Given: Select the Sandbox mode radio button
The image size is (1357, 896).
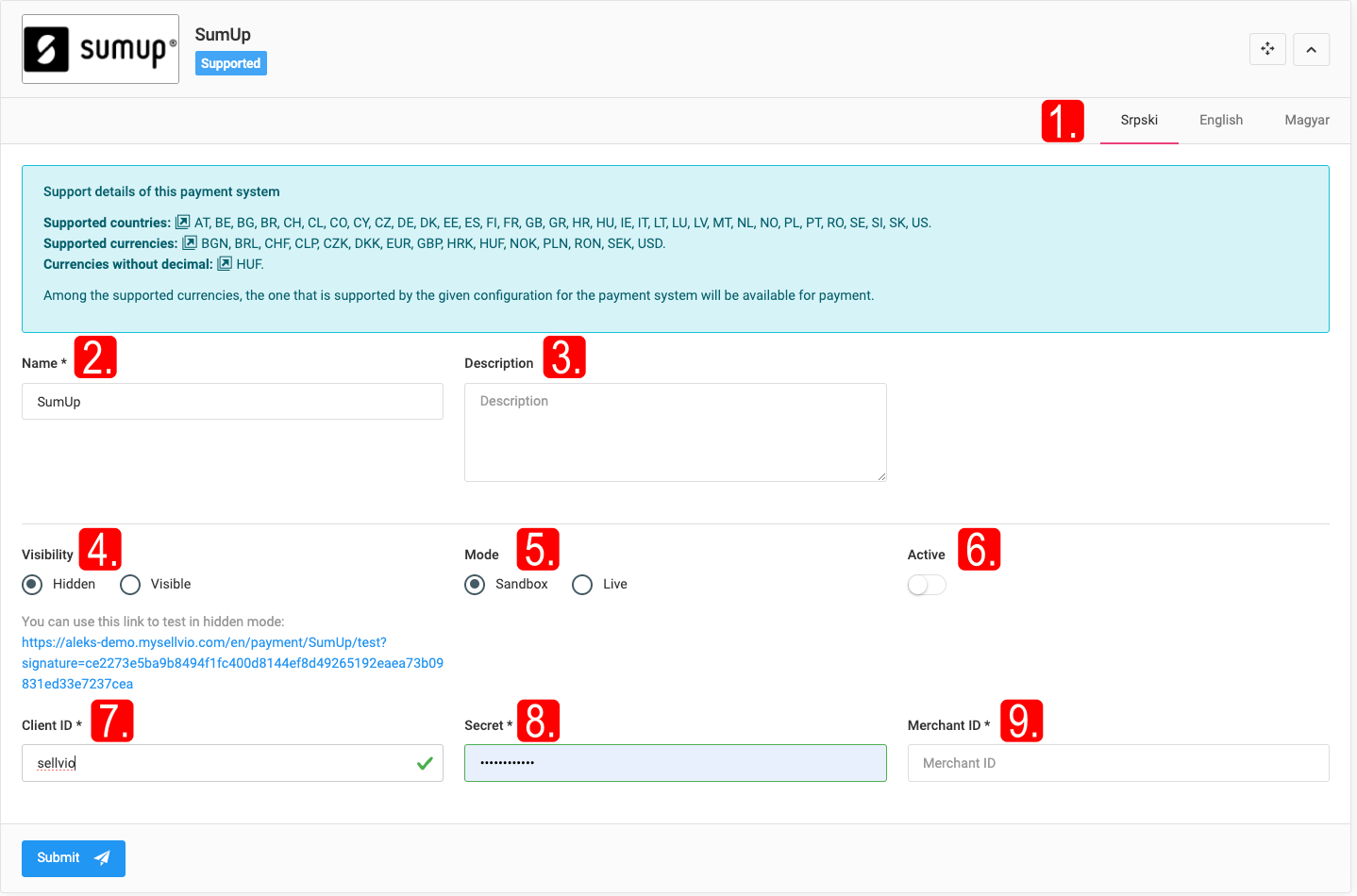Looking at the screenshot, I should click(x=475, y=585).
